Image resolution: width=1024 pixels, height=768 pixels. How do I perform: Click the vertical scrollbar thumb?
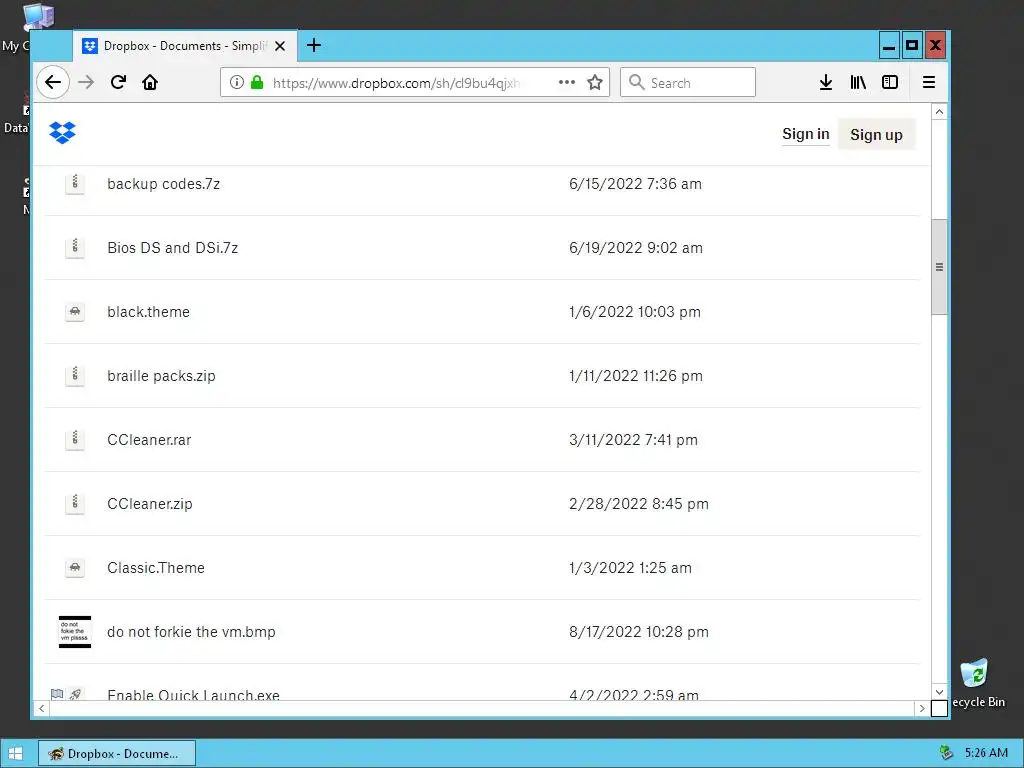pos(939,266)
